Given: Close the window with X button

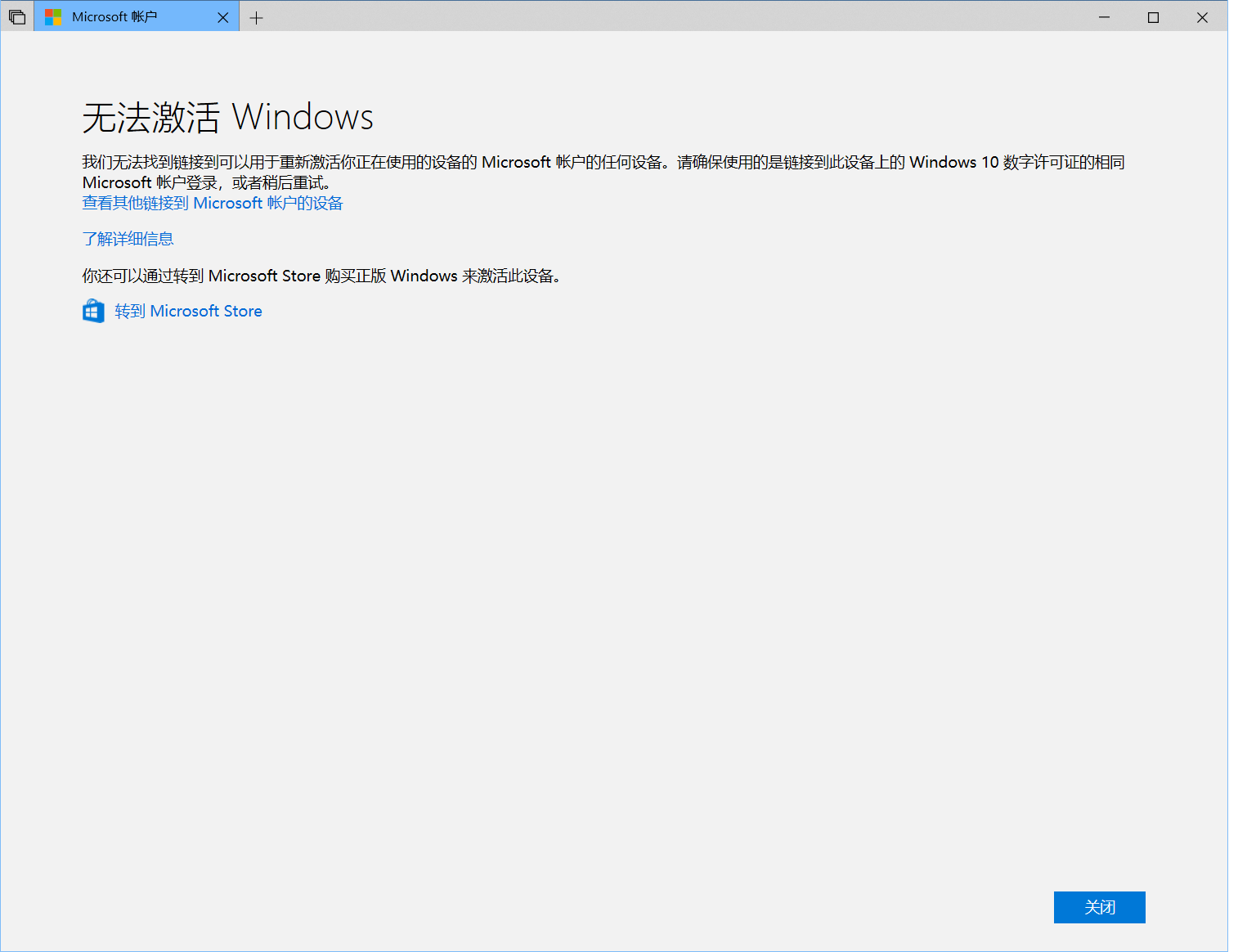Looking at the screenshot, I should (1202, 17).
